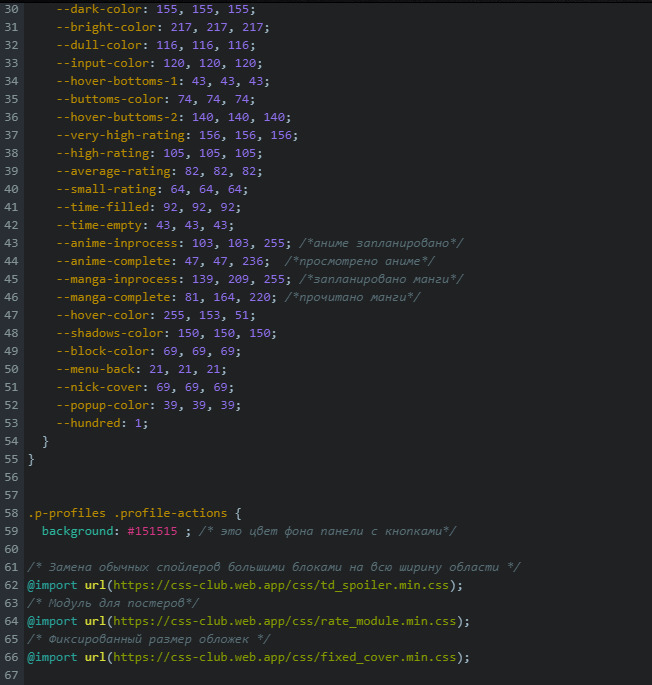Click line number 66 in the gutter

coord(9,657)
